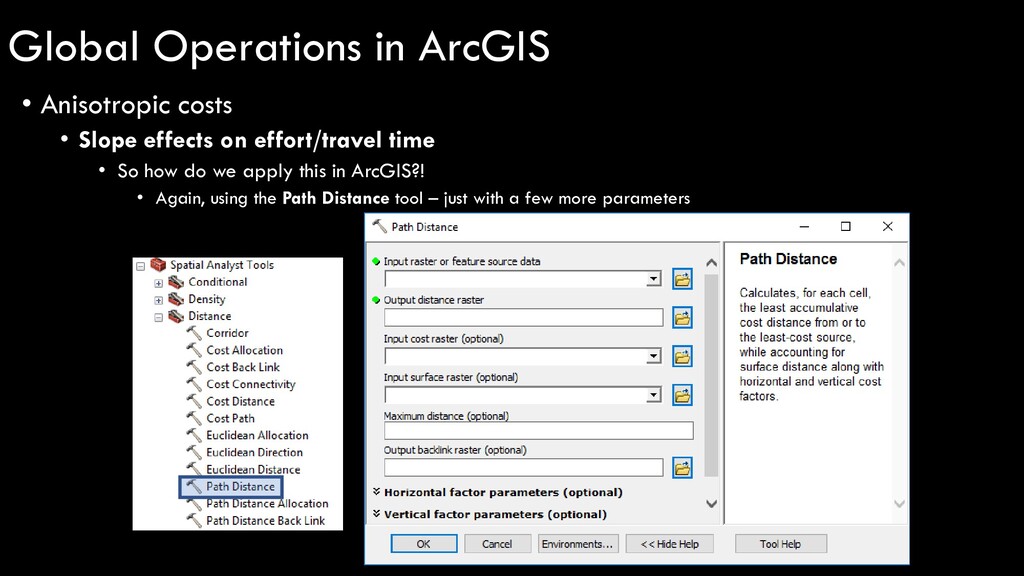Confirm with the OK button
Viewport: 1024px width, 576px height.
[424, 544]
